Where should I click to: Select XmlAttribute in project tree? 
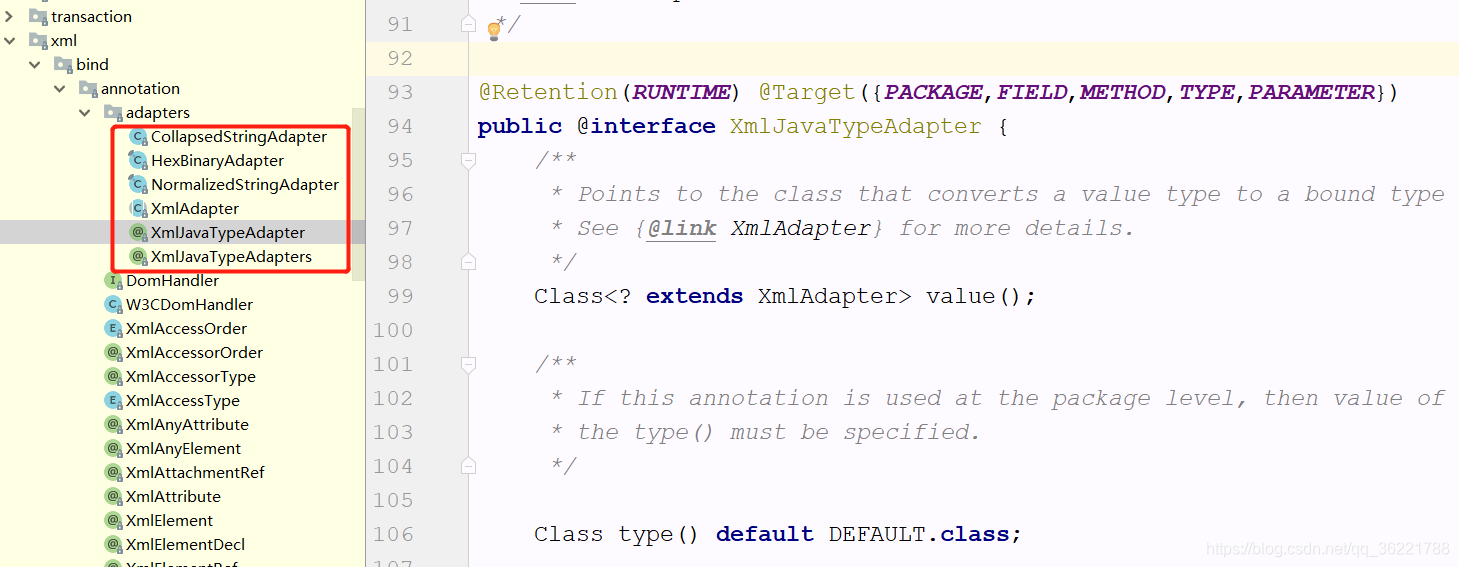tap(173, 496)
